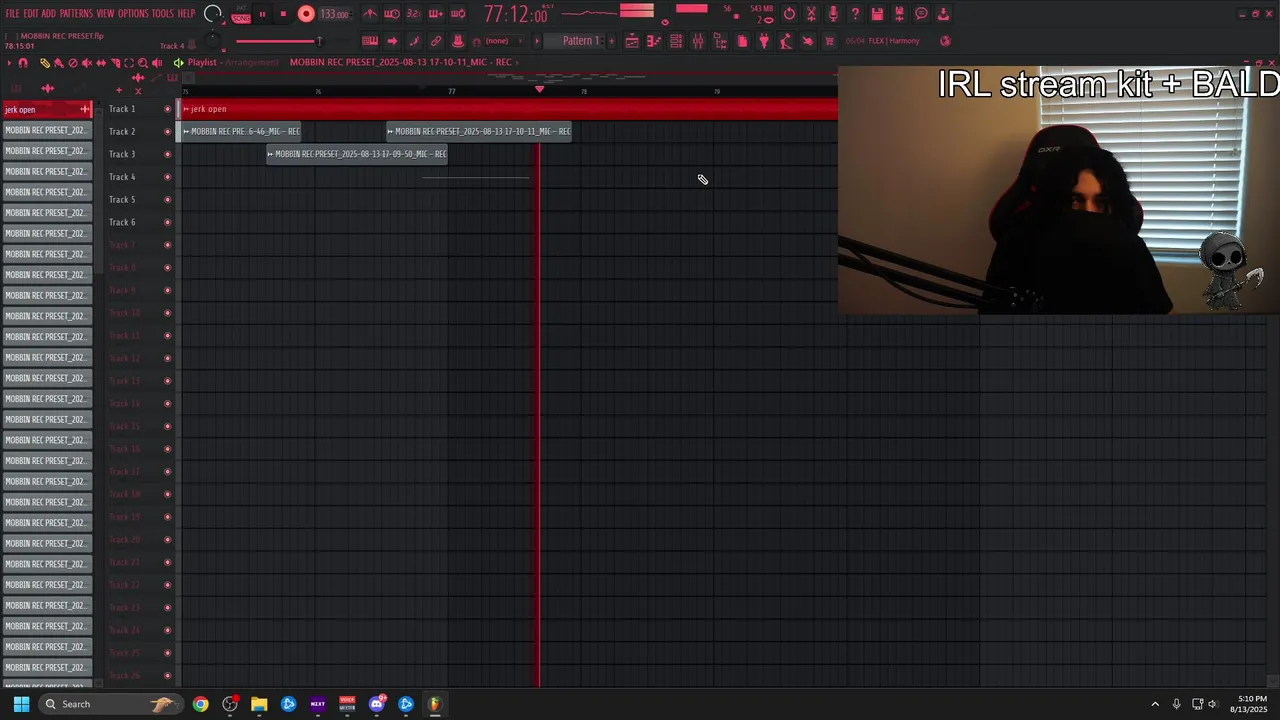This screenshot has height=720, width=1280.
Task: Click the Playlist title label
Action: (202, 62)
